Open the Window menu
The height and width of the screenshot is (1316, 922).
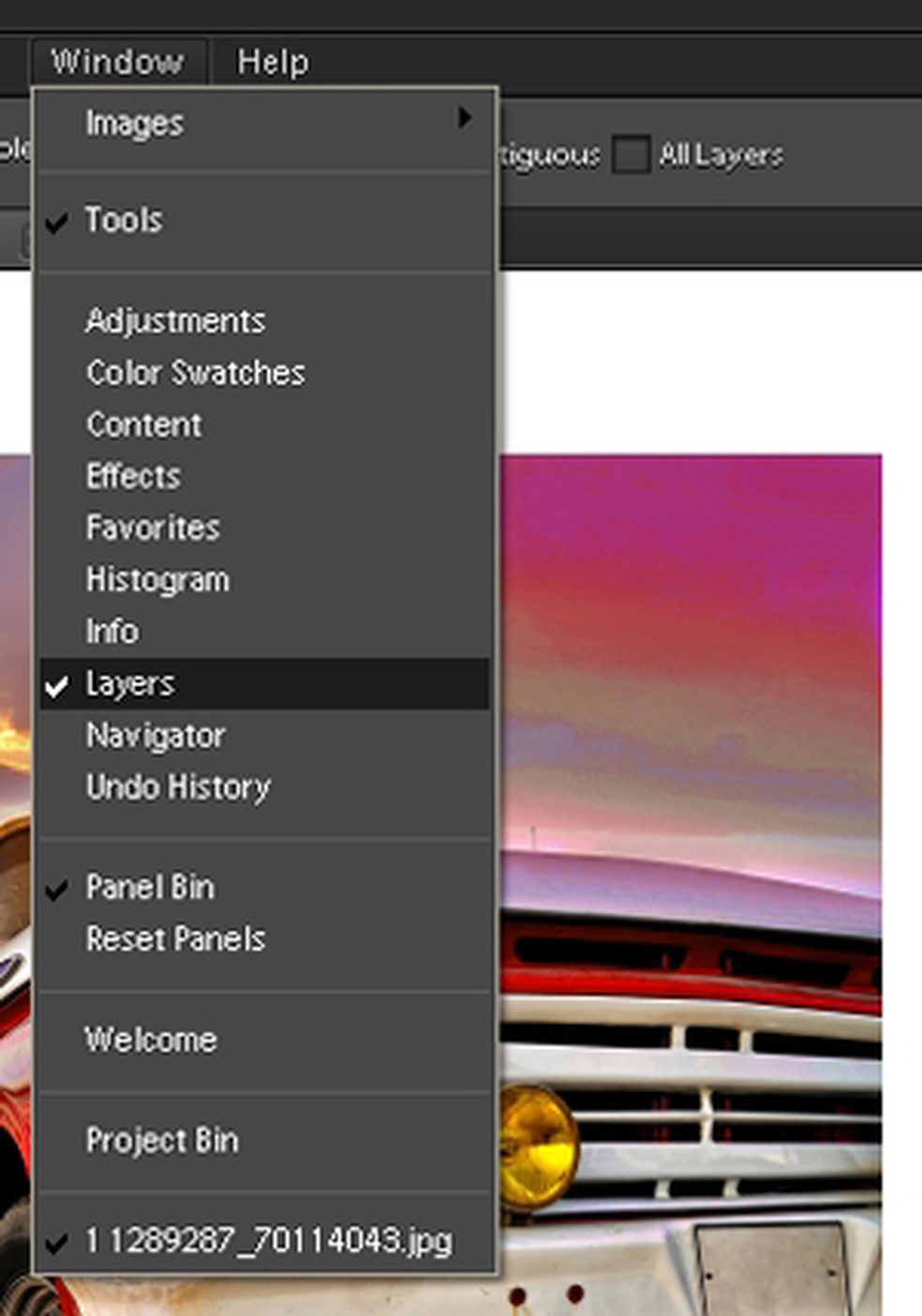(117, 62)
